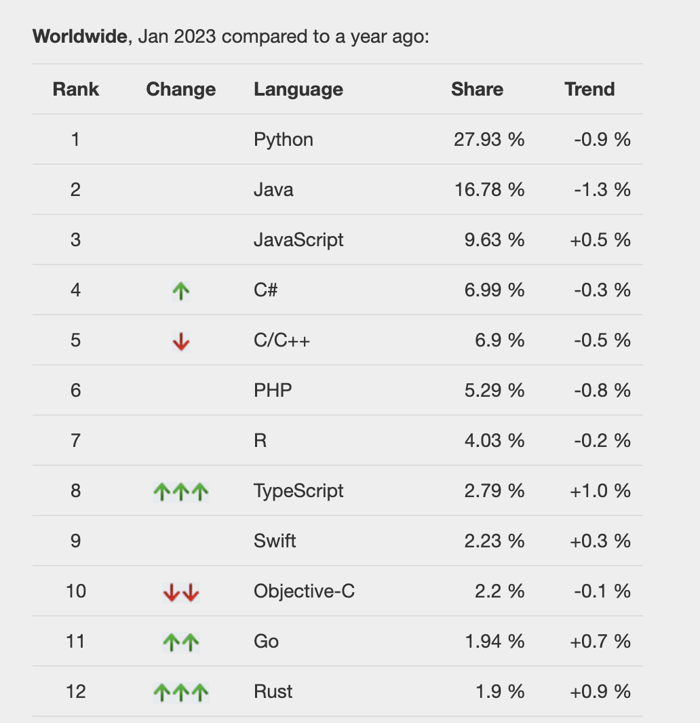Click the double green arrows for Go

pyautogui.click(x=181, y=642)
